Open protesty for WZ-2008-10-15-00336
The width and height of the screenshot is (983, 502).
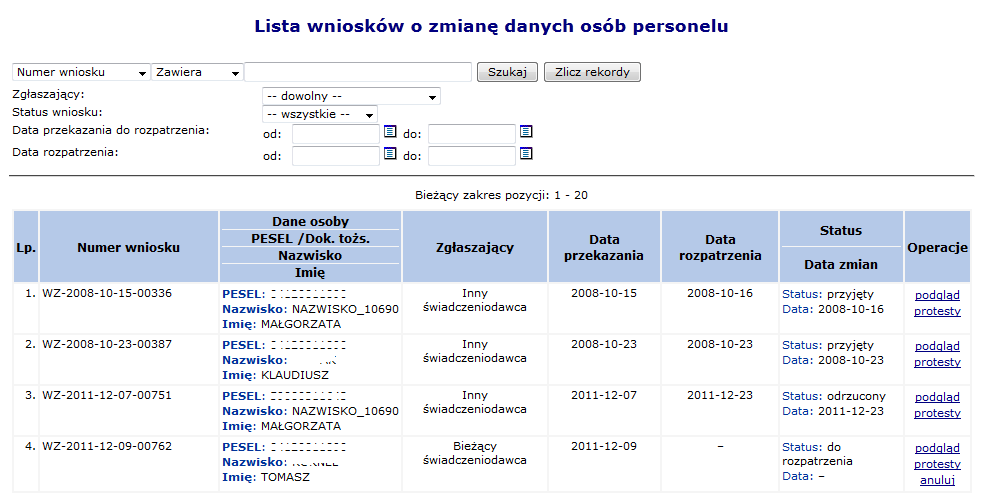[x=937, y=311]
